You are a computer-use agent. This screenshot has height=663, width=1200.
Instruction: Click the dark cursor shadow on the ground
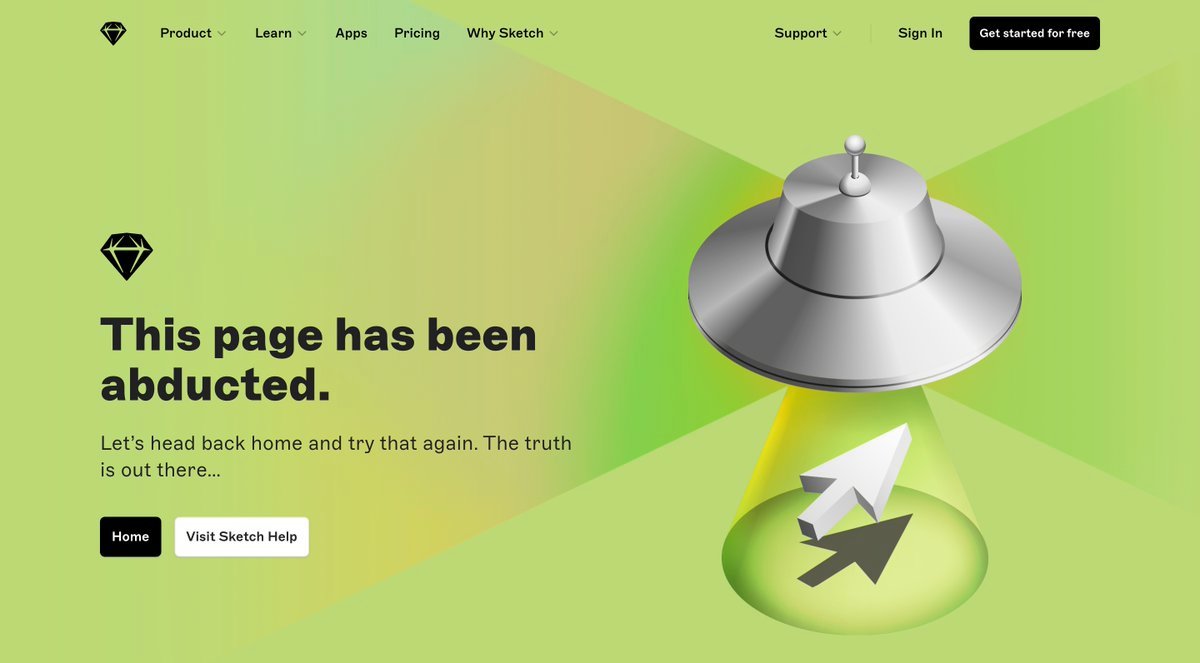857,550
